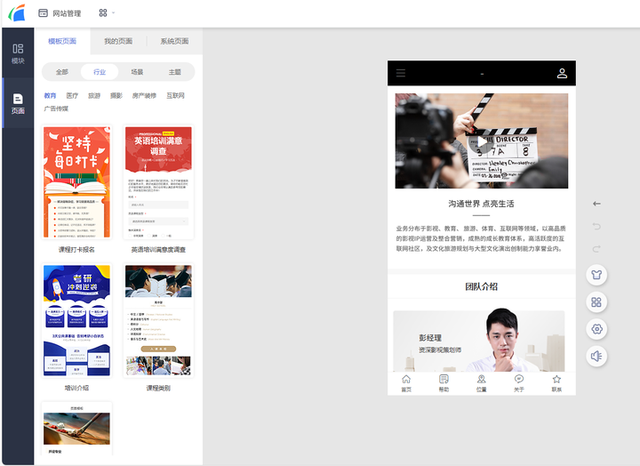Filter templates by 医疗

(x=72, y=95)
